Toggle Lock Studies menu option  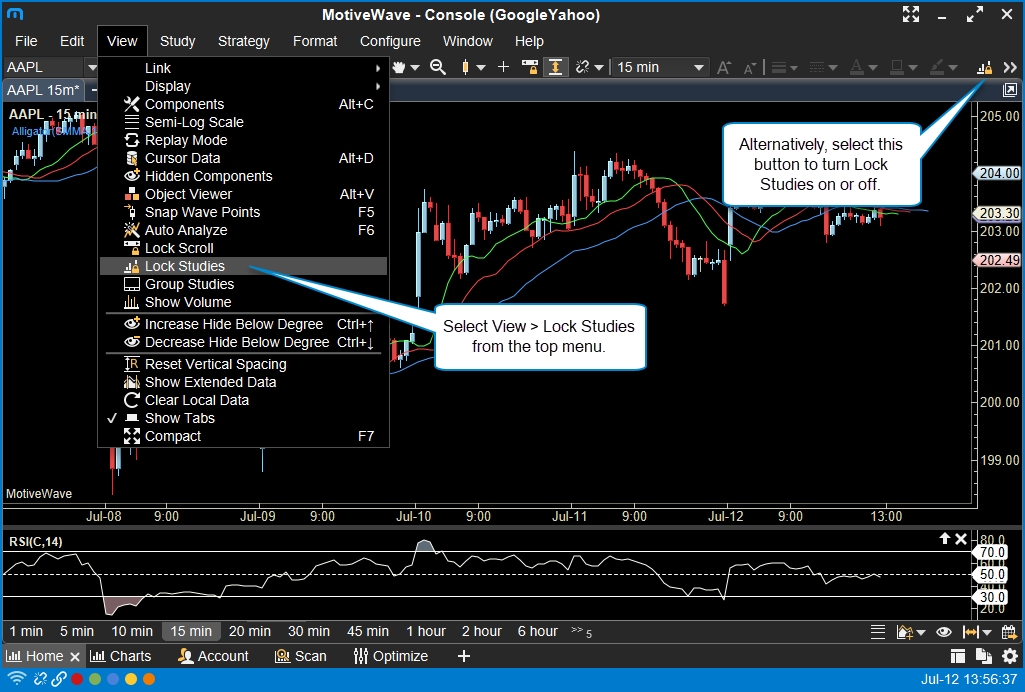[x=185, y=266]
